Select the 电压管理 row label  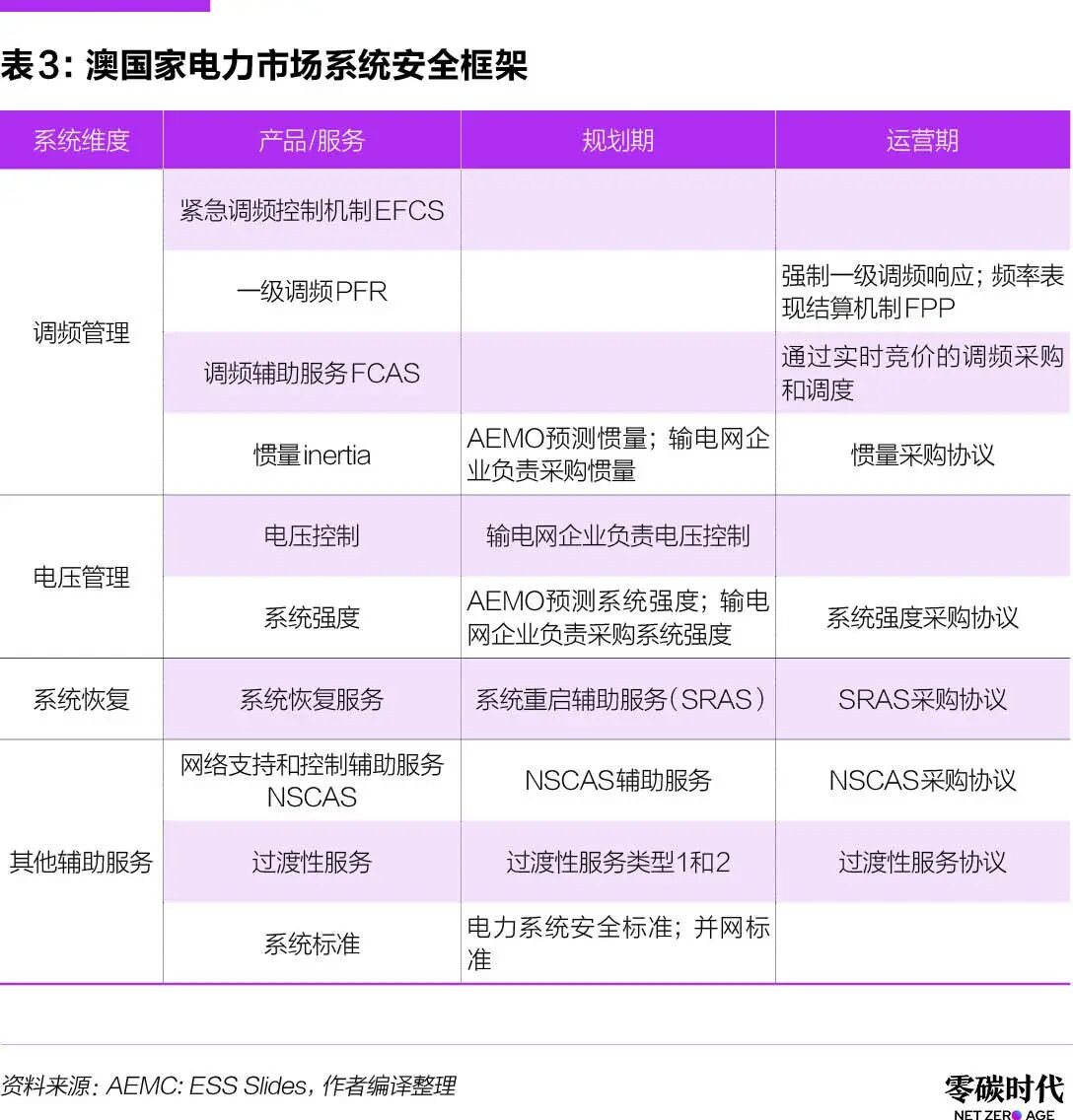coord(81,578)
